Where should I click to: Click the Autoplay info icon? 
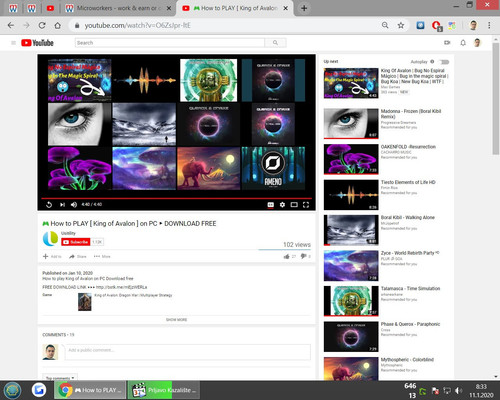click(432, 61)
